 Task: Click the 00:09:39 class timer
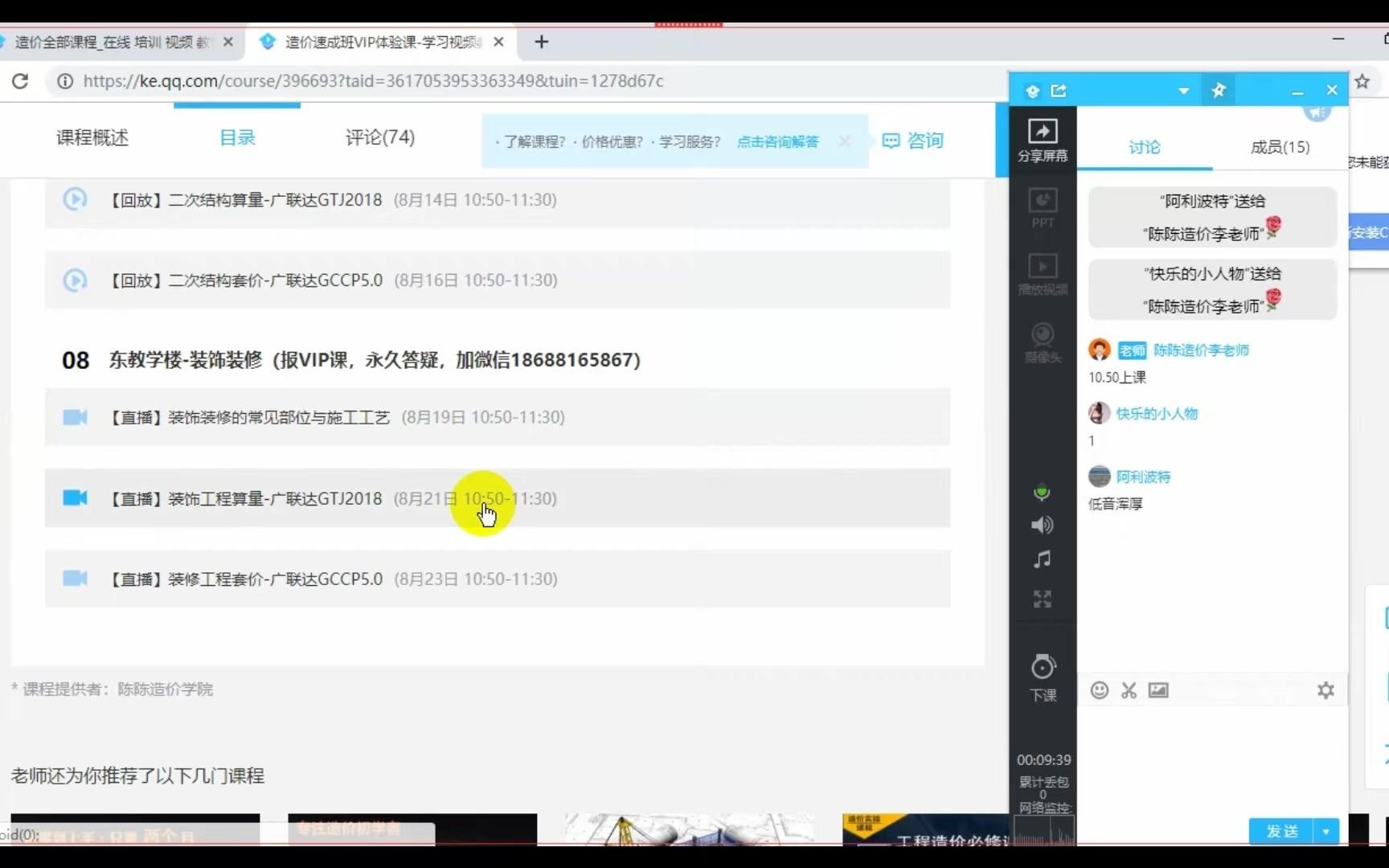[1043, 760]
